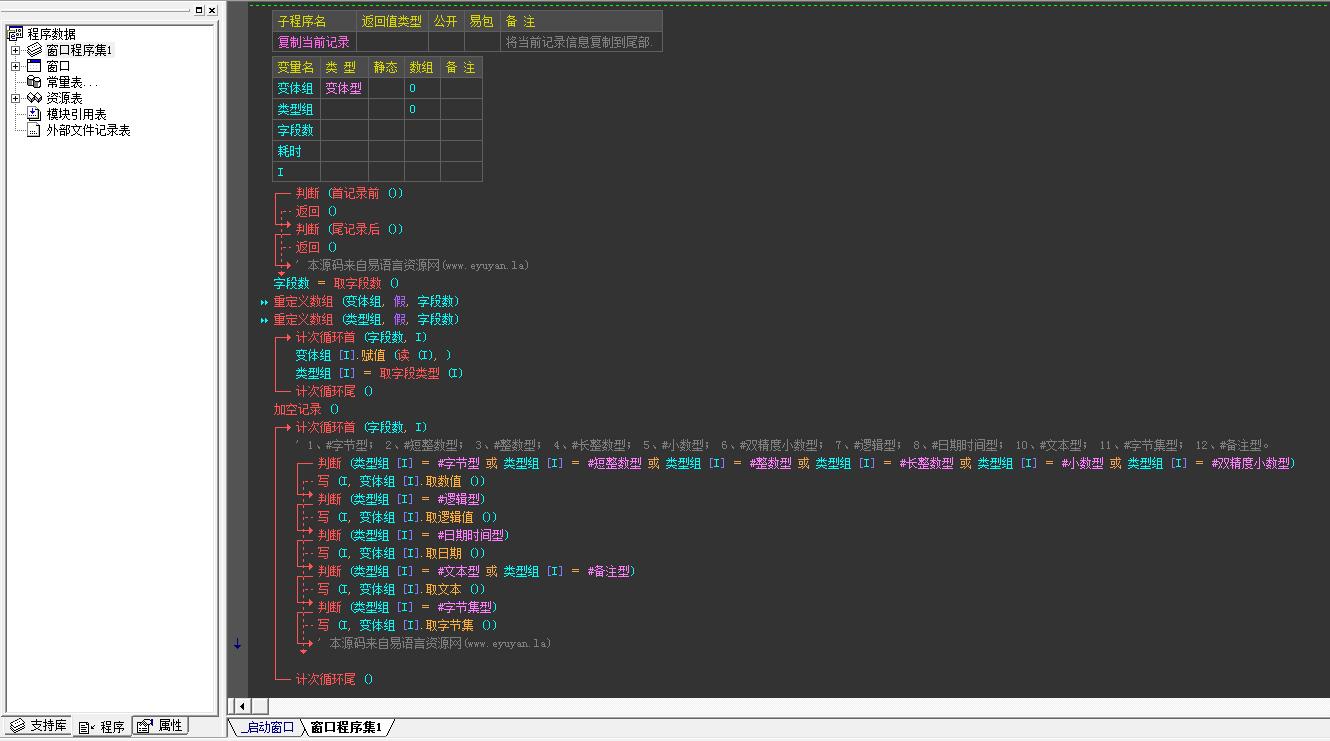Toggle the 公开 cell for 复制当前记录
This screenshot has width=1330, height=741.
[446, 42]
